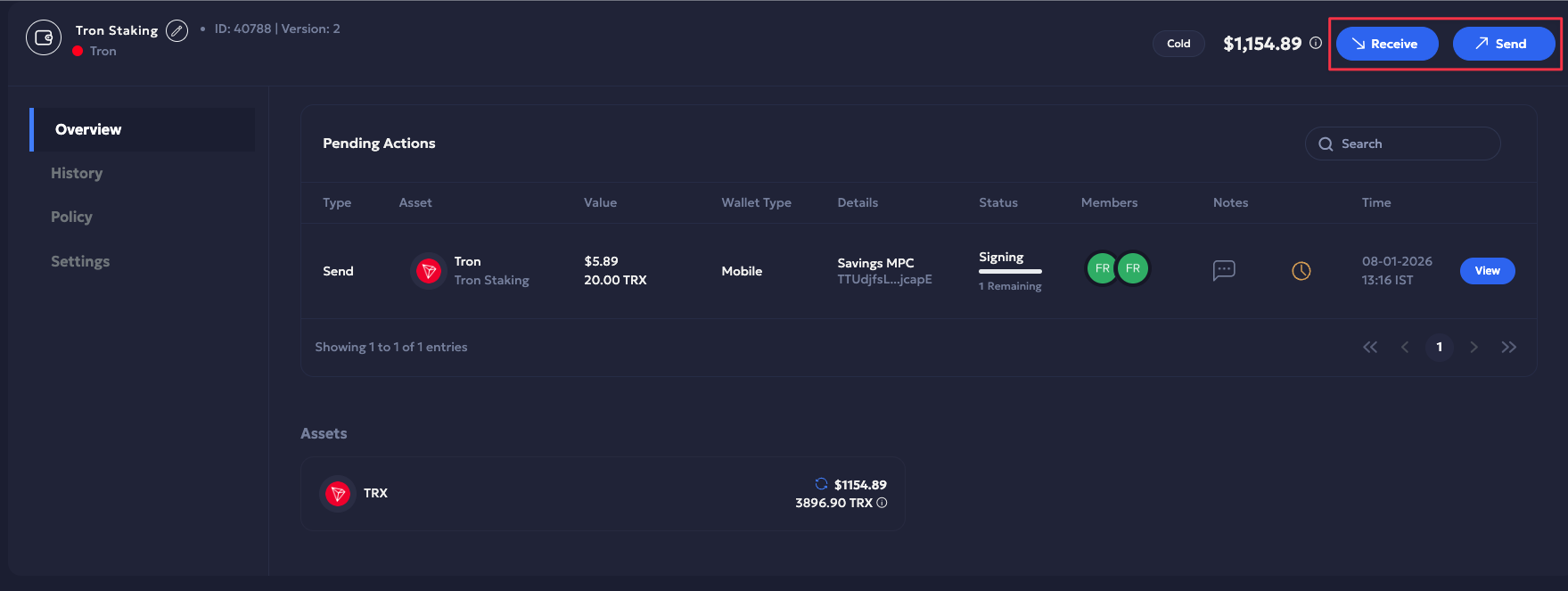Screen dimensions: 1568x591
Task: Open the Policy section
Action: (x=71, y=217)
